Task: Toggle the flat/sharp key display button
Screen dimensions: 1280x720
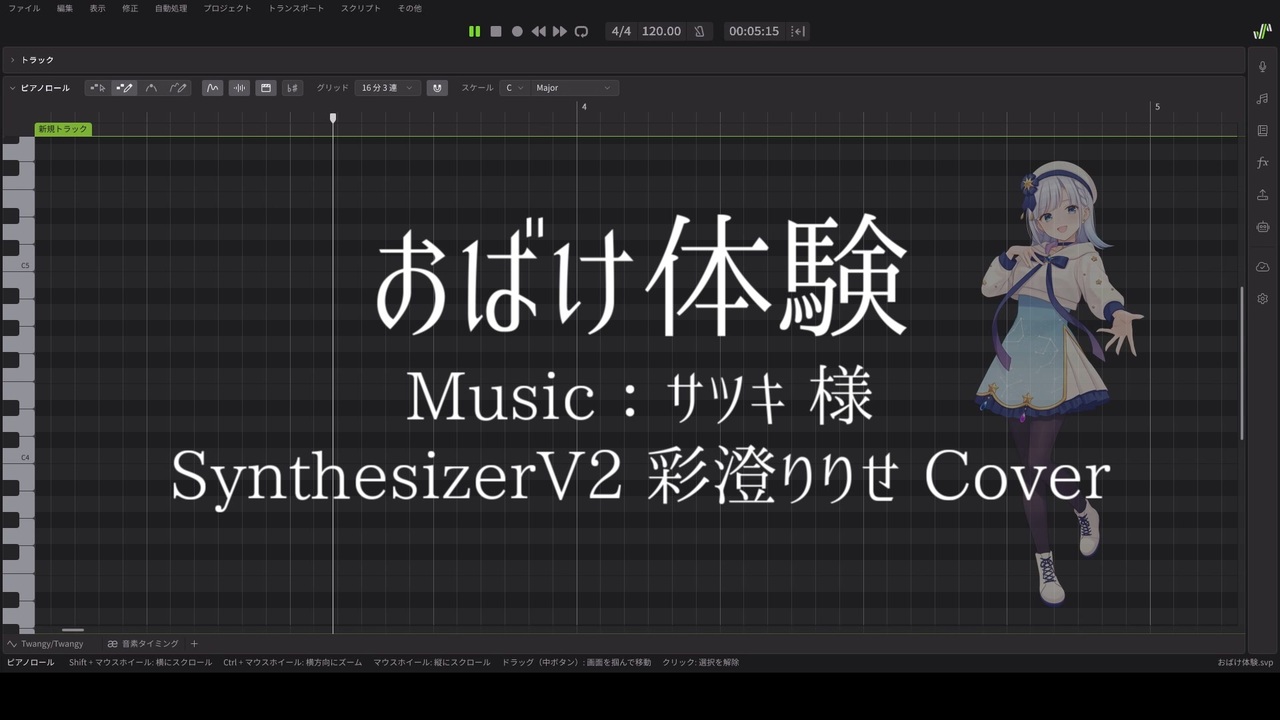Action: (292, 88)
